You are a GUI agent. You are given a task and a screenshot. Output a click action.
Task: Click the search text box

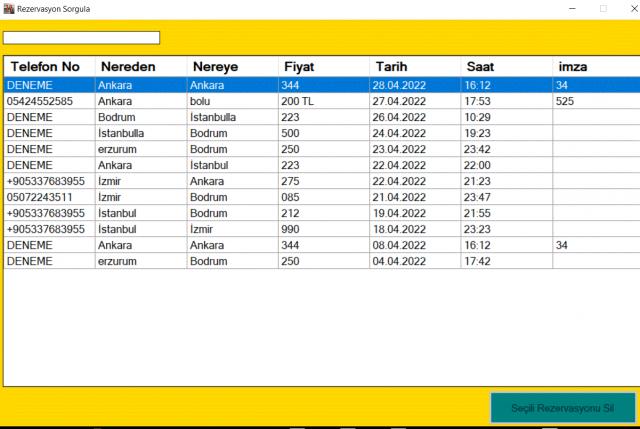tap(81, 38)
